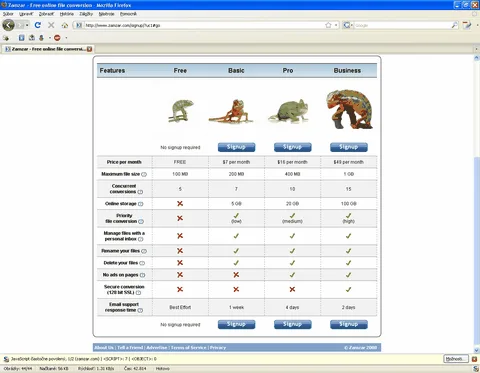Select the Zamzar browser tab
The image size is (480, 373).
(x=47, y=49)
